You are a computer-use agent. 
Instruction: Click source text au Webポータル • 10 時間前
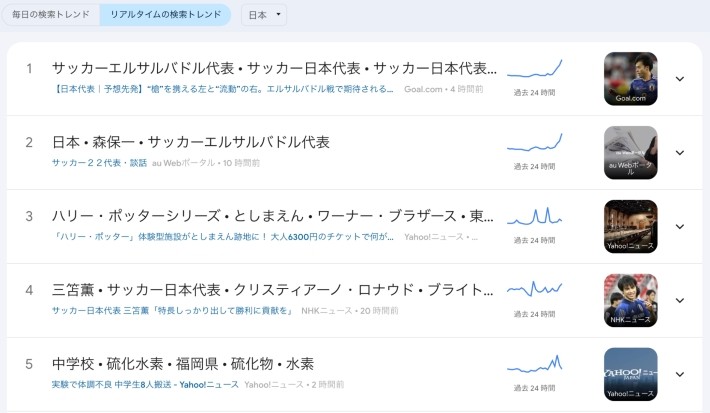pos(206,163)
